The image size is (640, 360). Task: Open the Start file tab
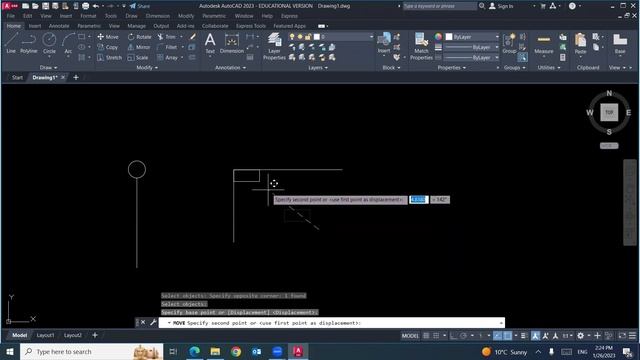[17, 78]
